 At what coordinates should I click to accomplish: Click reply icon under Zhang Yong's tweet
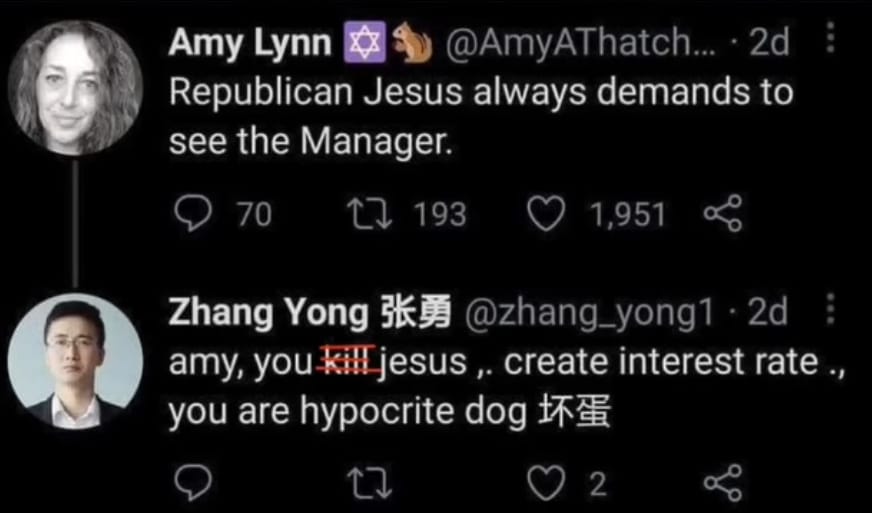click(188, 484)
